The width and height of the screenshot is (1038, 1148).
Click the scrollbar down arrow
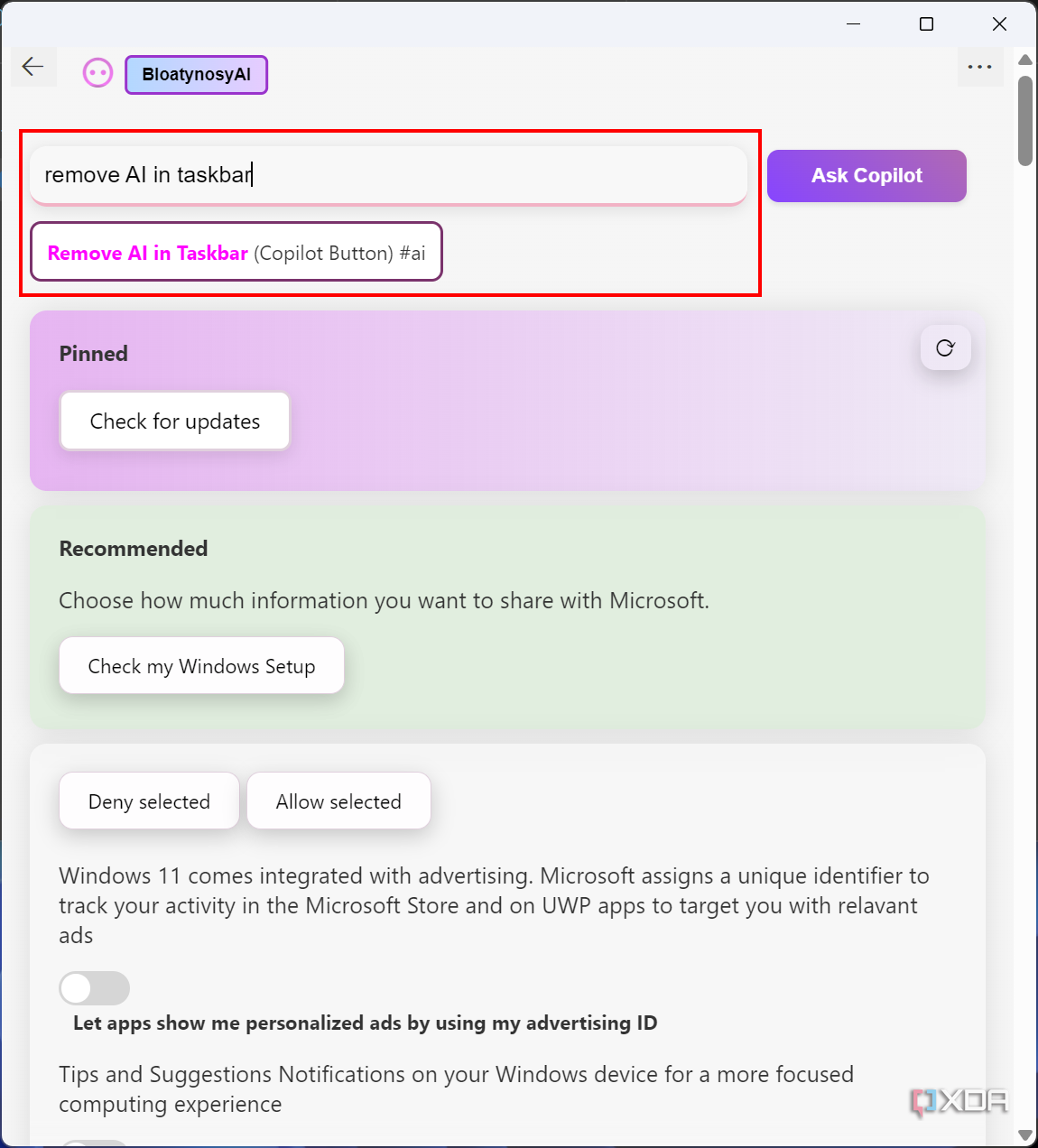[x=1024, y=1136]
